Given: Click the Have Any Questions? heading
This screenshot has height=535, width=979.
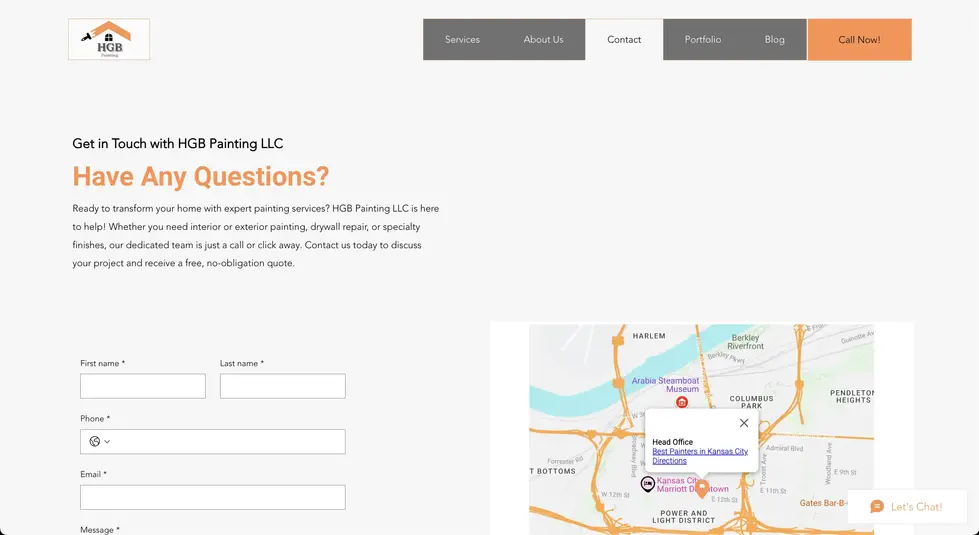Looking at the screenshot, I should click(x=200, y=176).
